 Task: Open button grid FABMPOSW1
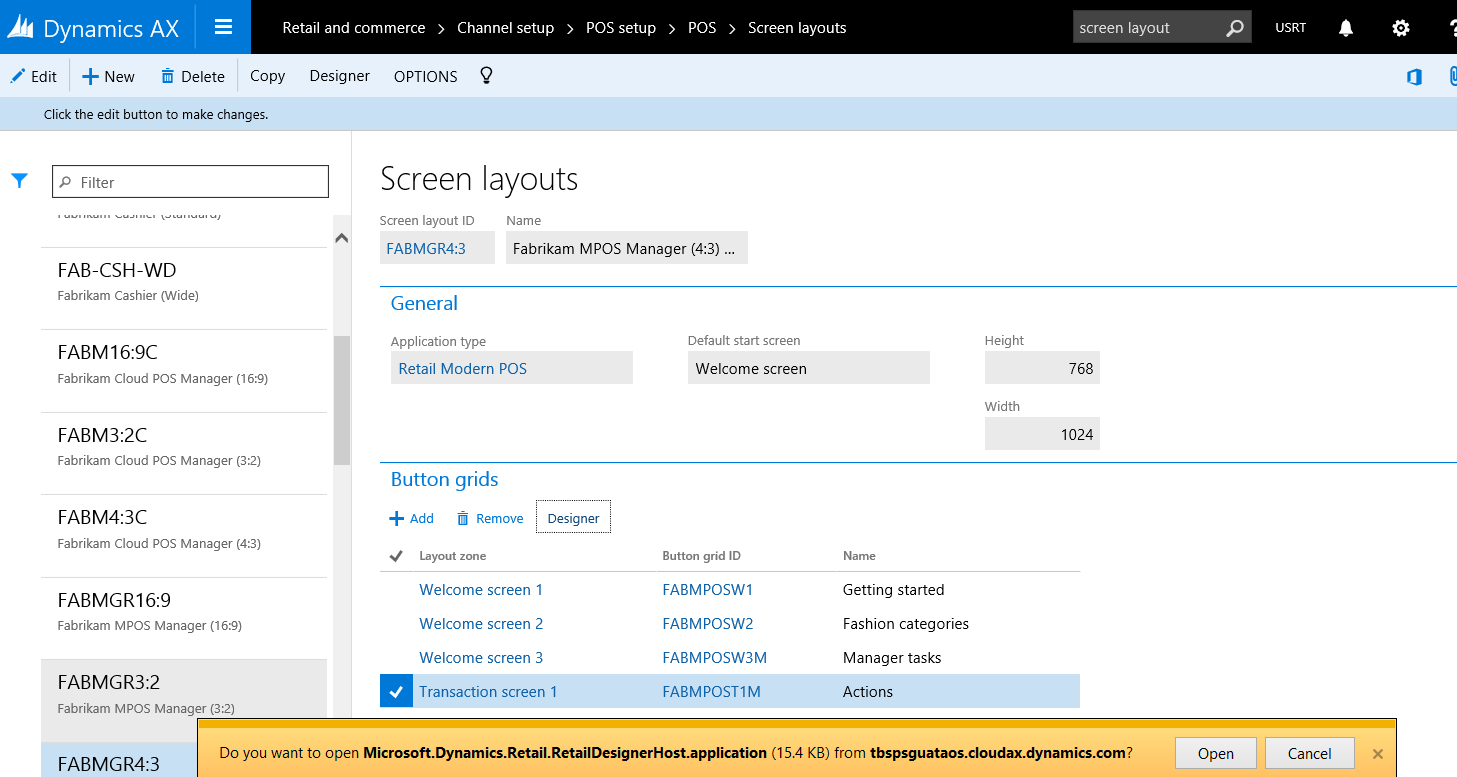point(708,590)
